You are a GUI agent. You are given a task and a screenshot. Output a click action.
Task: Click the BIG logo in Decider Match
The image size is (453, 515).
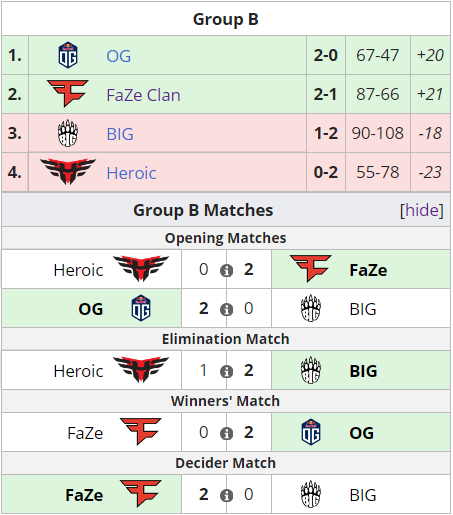point(311,494)
